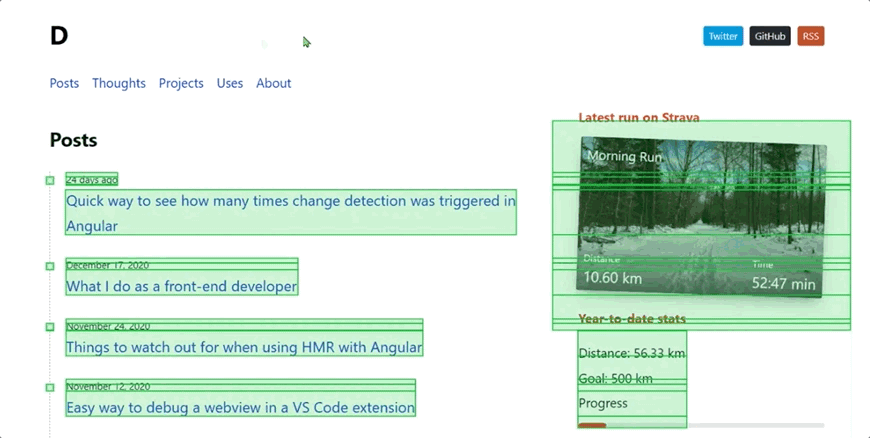This screenshot has width=870, height=438.
Task: Open the RSS feed button
Action: (810, 36)
